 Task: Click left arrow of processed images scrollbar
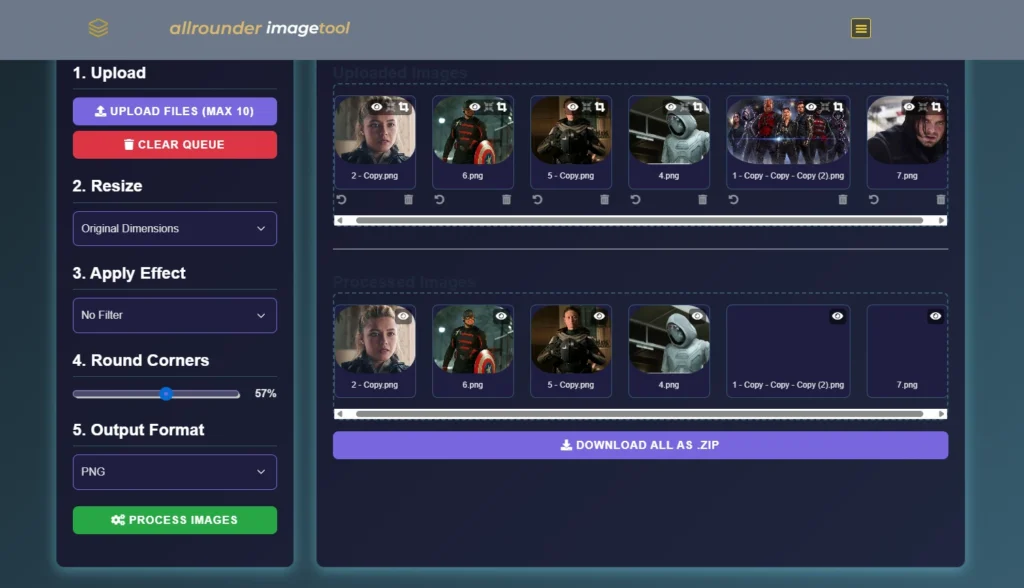coord(339,414)
